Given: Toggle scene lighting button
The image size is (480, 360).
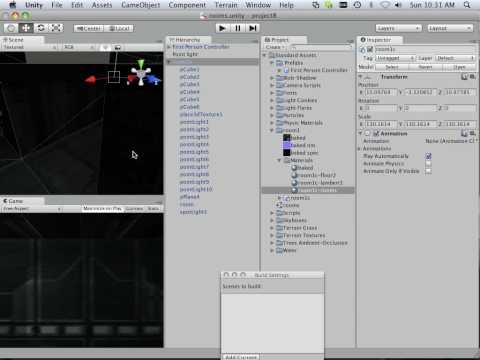Looking at the screenshot, I should click(106, 47).
